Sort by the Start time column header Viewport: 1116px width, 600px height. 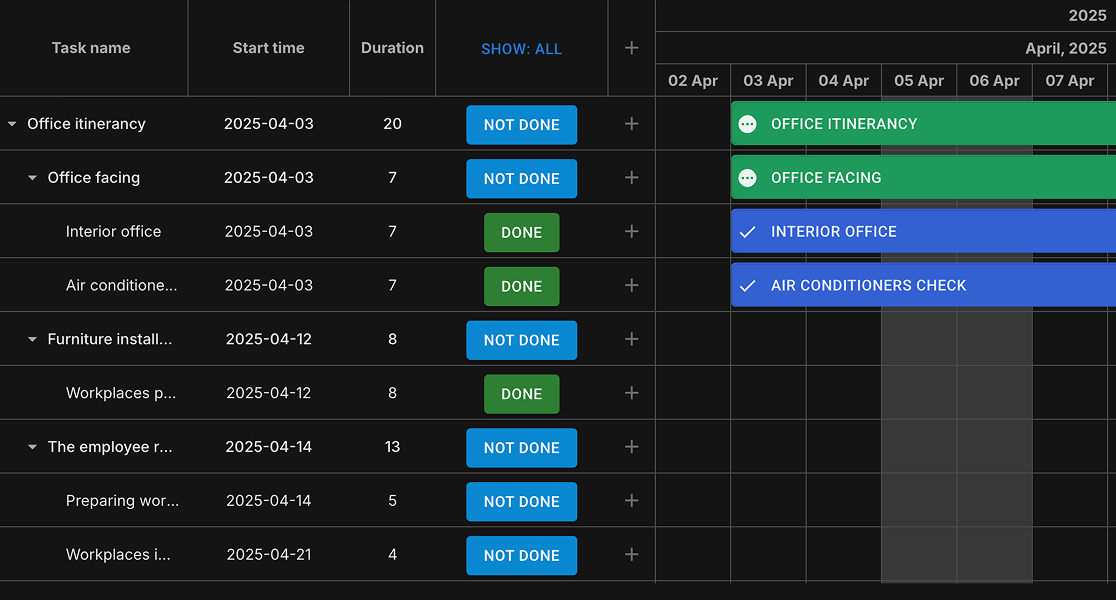pos(268,48)
